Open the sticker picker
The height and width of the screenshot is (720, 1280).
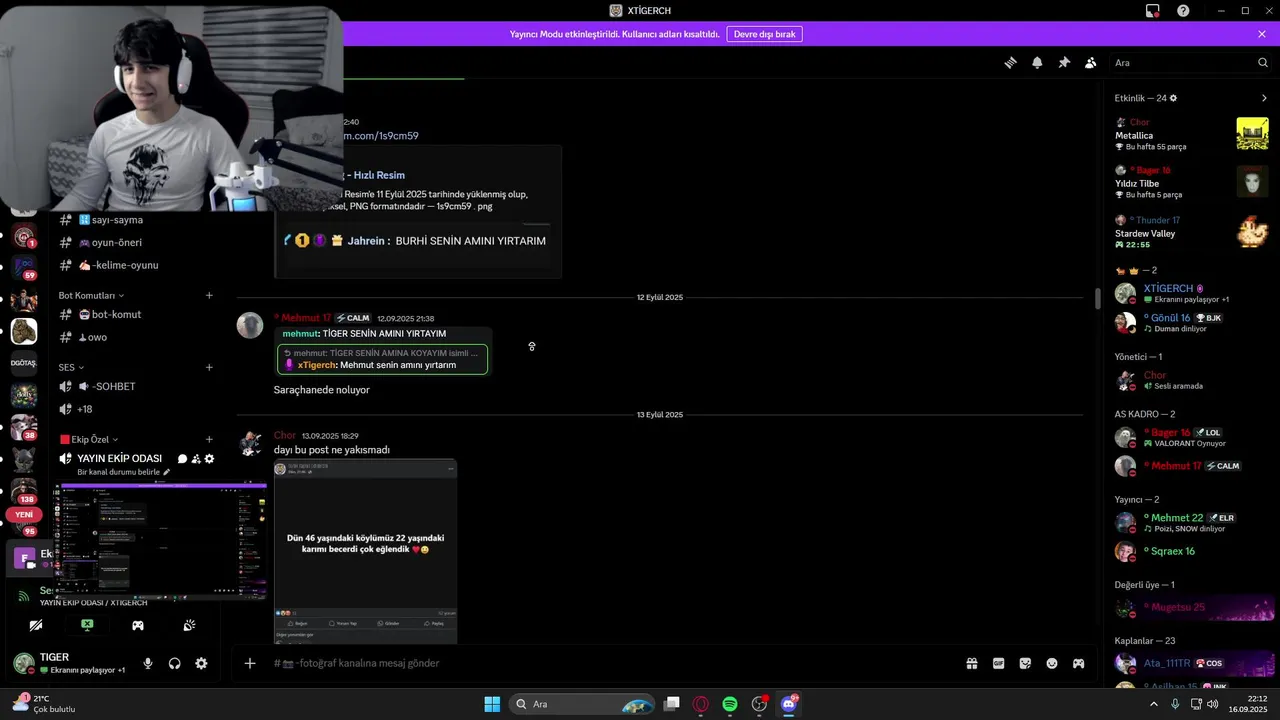(x=1025, y=663)
